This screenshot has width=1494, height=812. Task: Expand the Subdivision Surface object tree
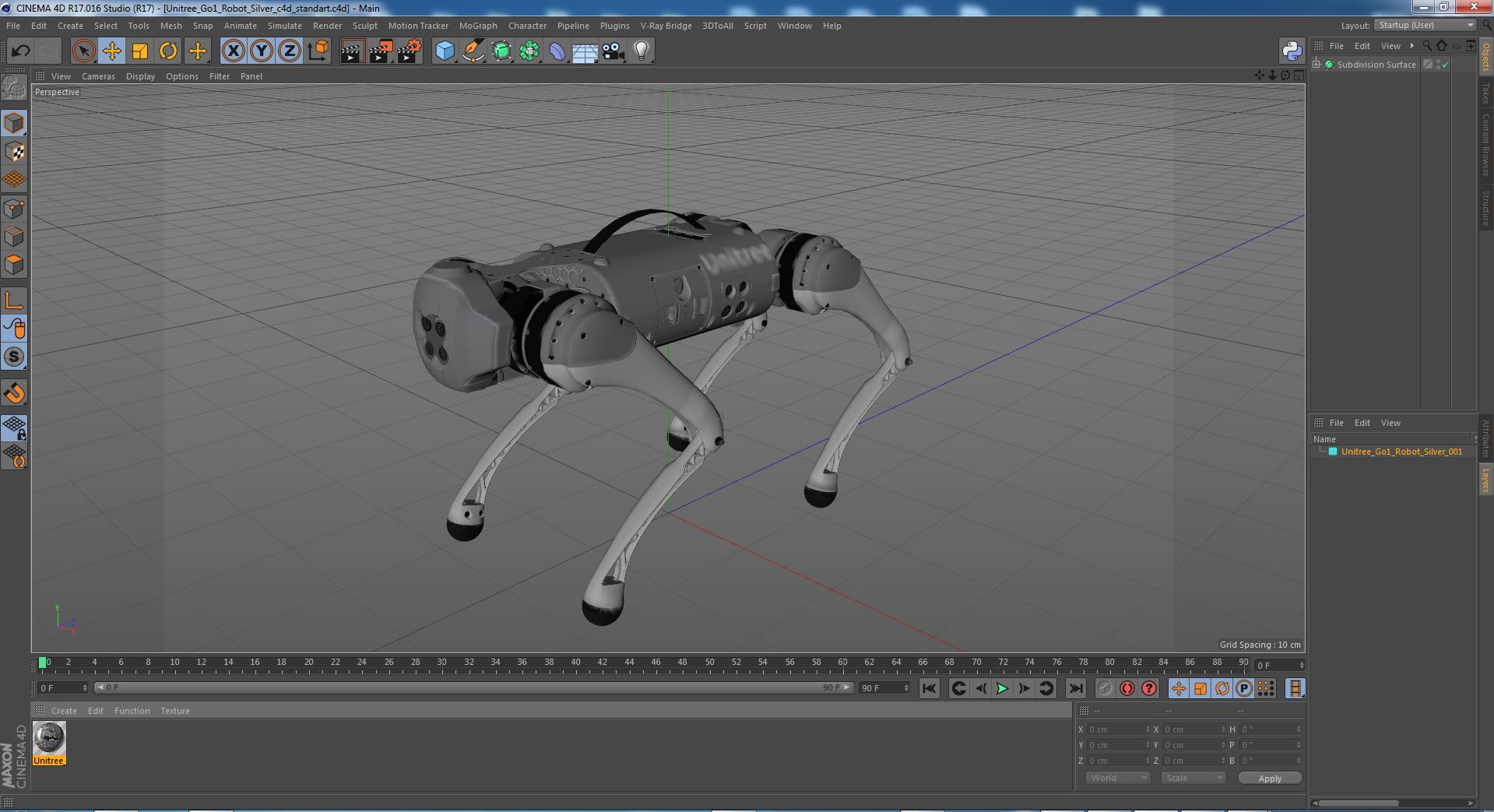[1316, 65]
